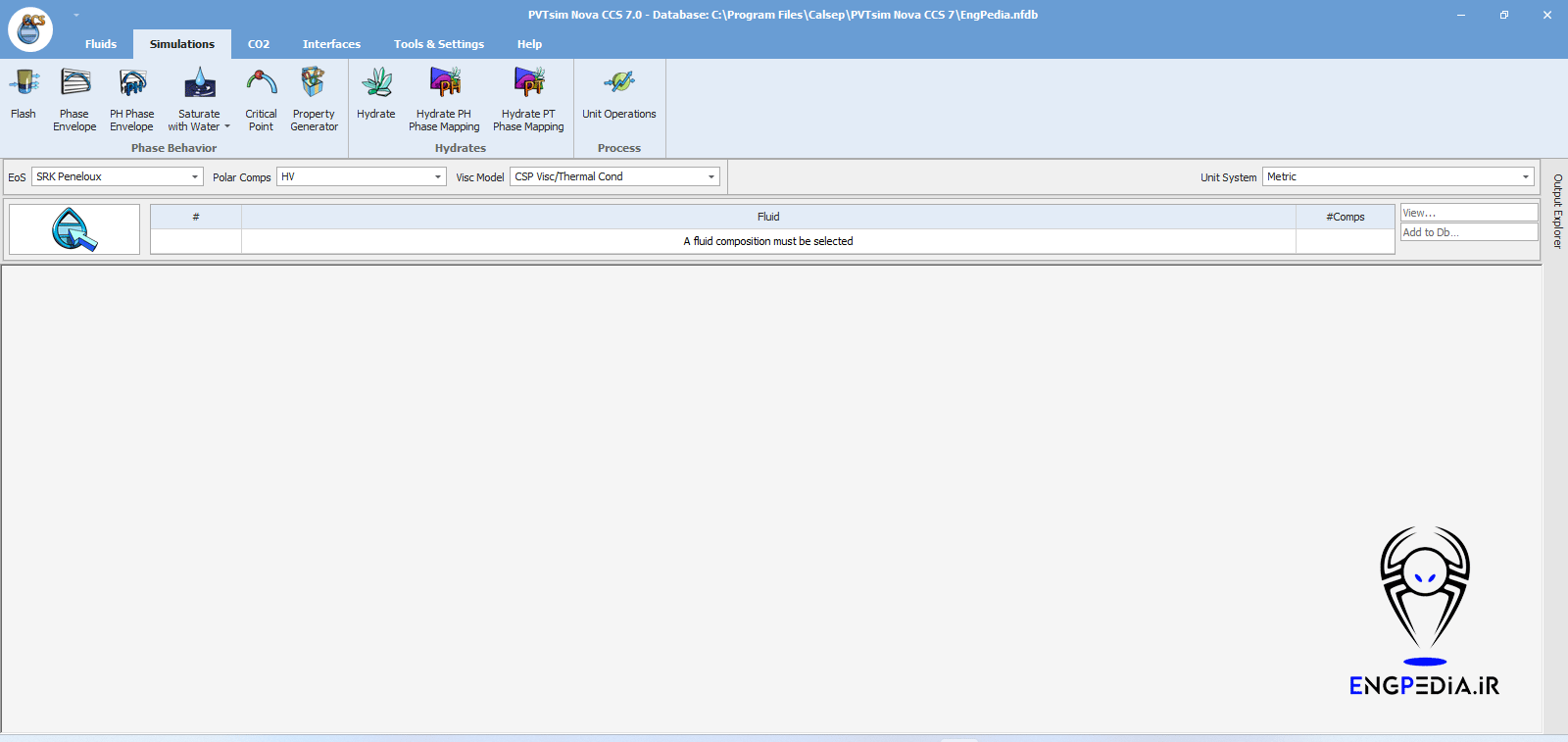The image size is (1568, 742).
Task: Switch to the Fluids ribbon tab
Action: 101,44
